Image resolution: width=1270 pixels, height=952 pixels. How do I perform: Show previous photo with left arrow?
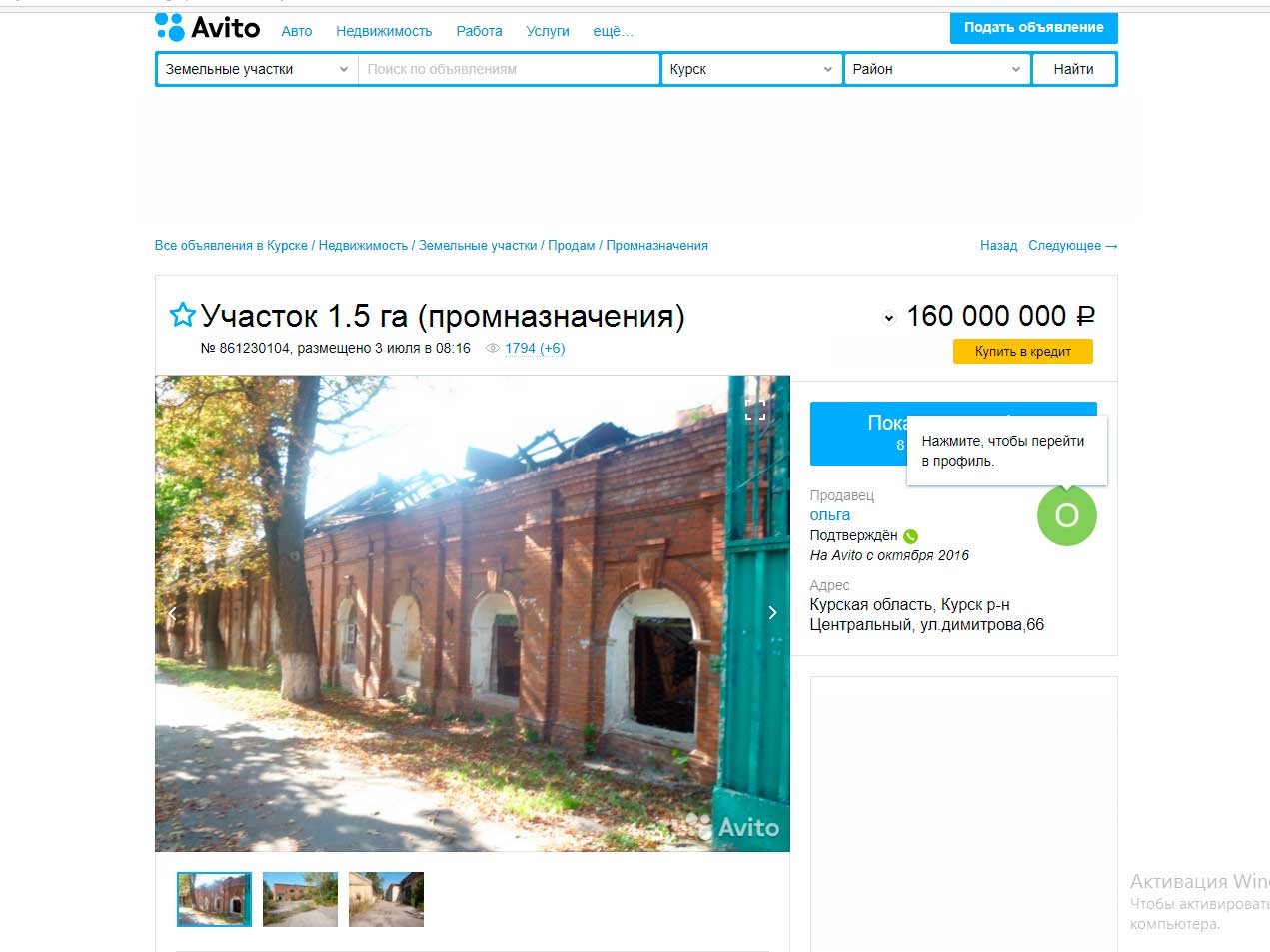coord(172,612)
